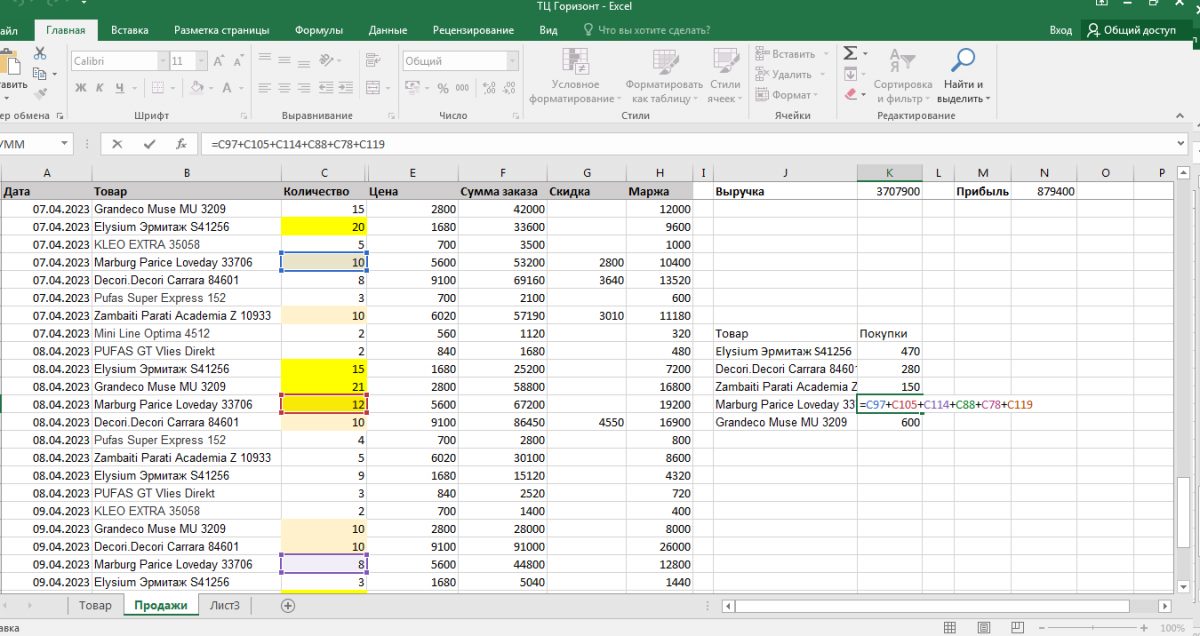Toggle bold formatting (Ж)
Image resolution: width=1200 pixels, height=636 pixels.
pos(80,89)
